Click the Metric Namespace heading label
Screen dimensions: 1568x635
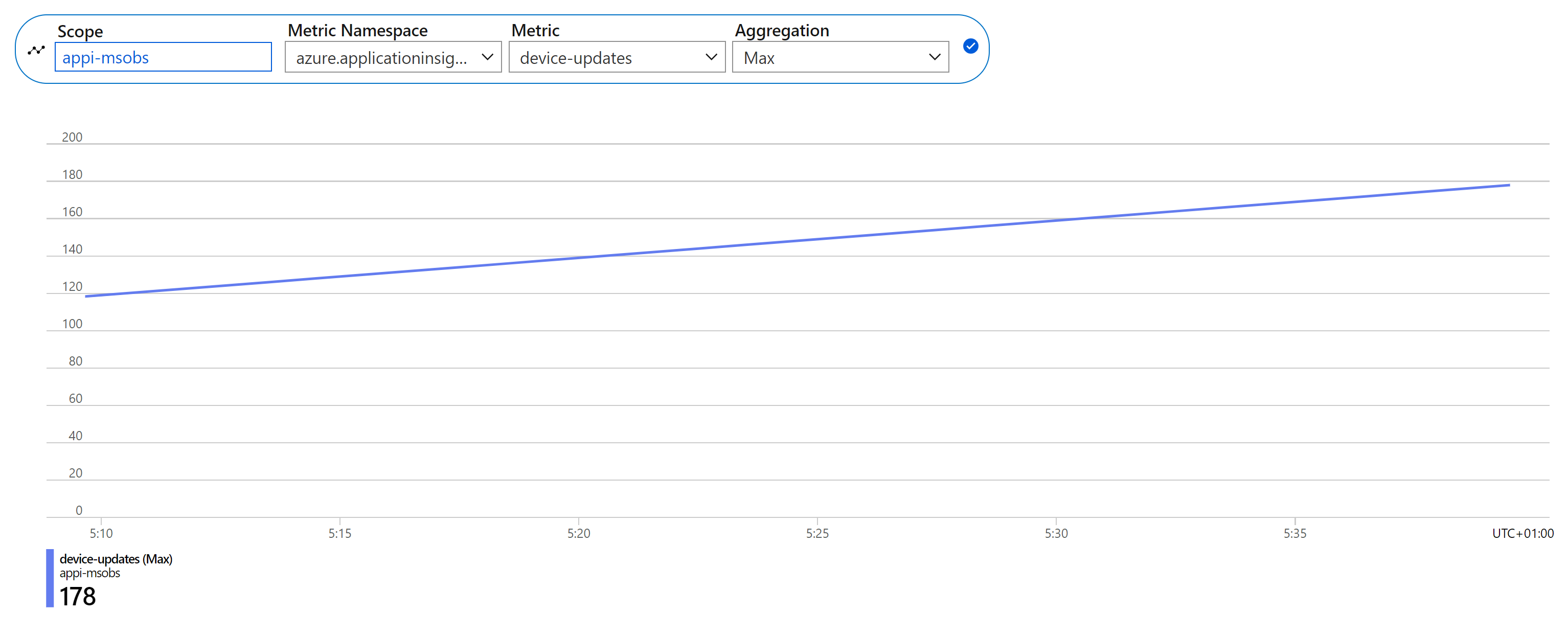pyautogui.click(x=357, y=31)
